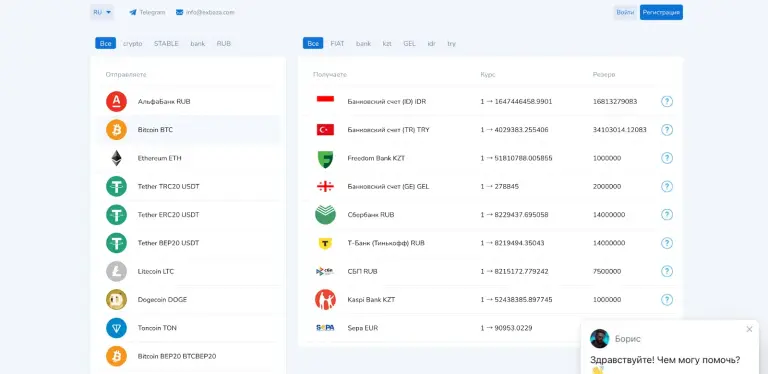Click the info@exbaza.com email link
This screenshot has height=374, width=768.
tap(205, 12)
